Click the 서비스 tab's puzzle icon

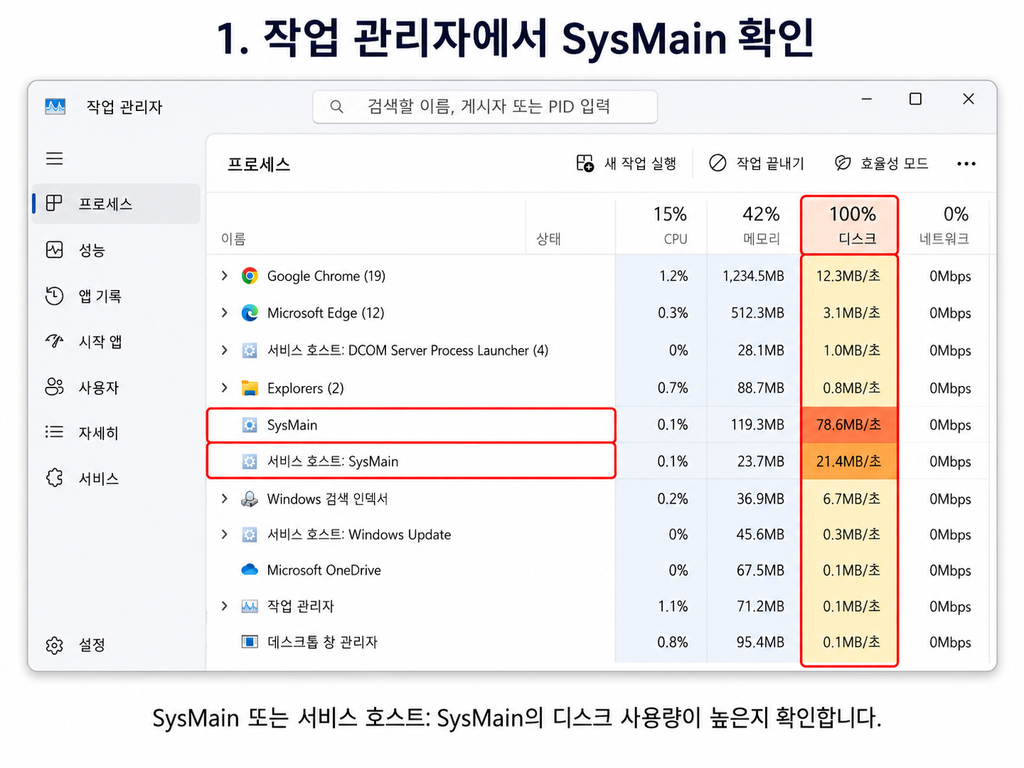[x=54, y=477]
